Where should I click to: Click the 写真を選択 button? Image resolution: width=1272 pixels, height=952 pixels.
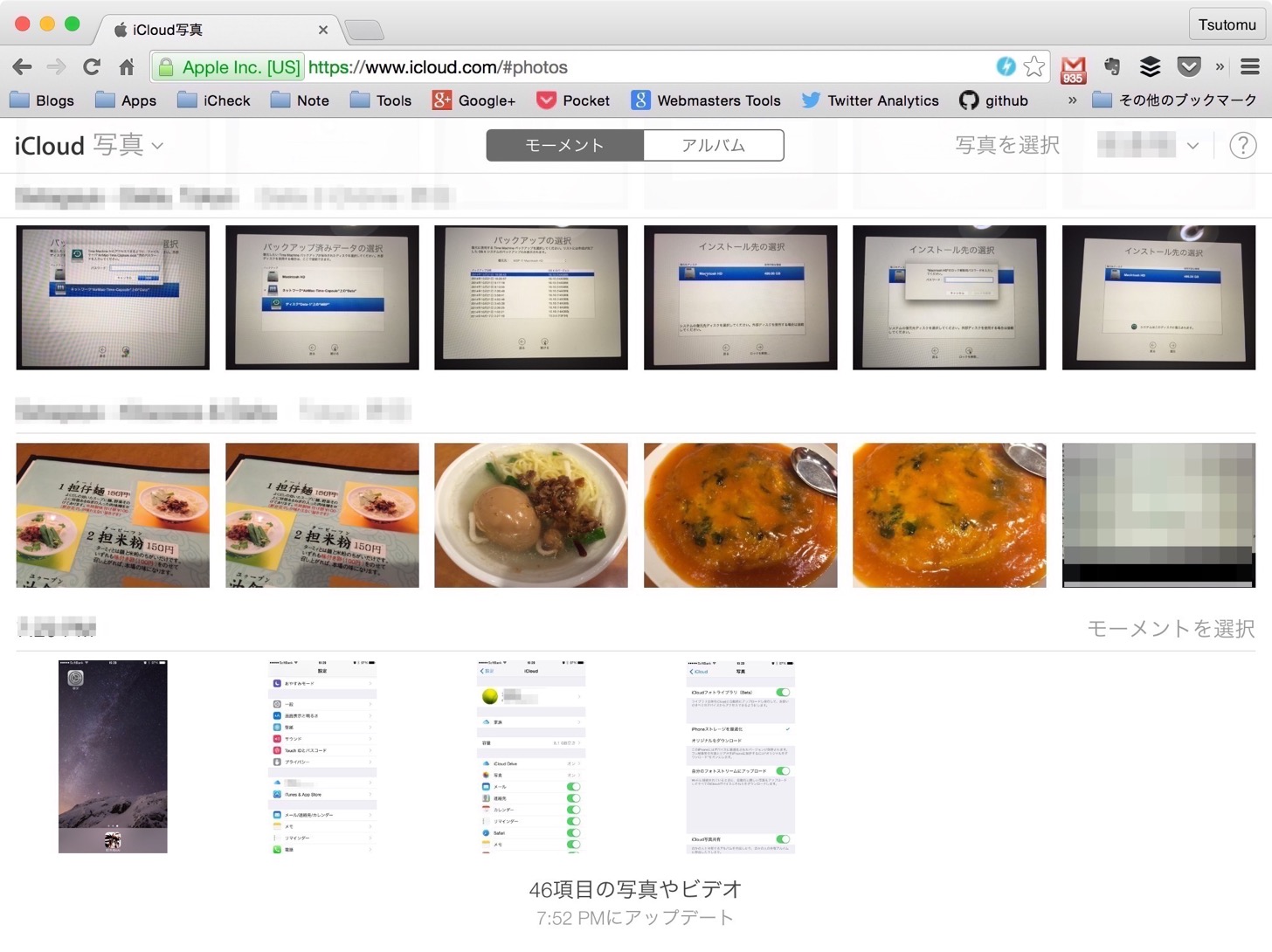click(x=1007, y=145)
